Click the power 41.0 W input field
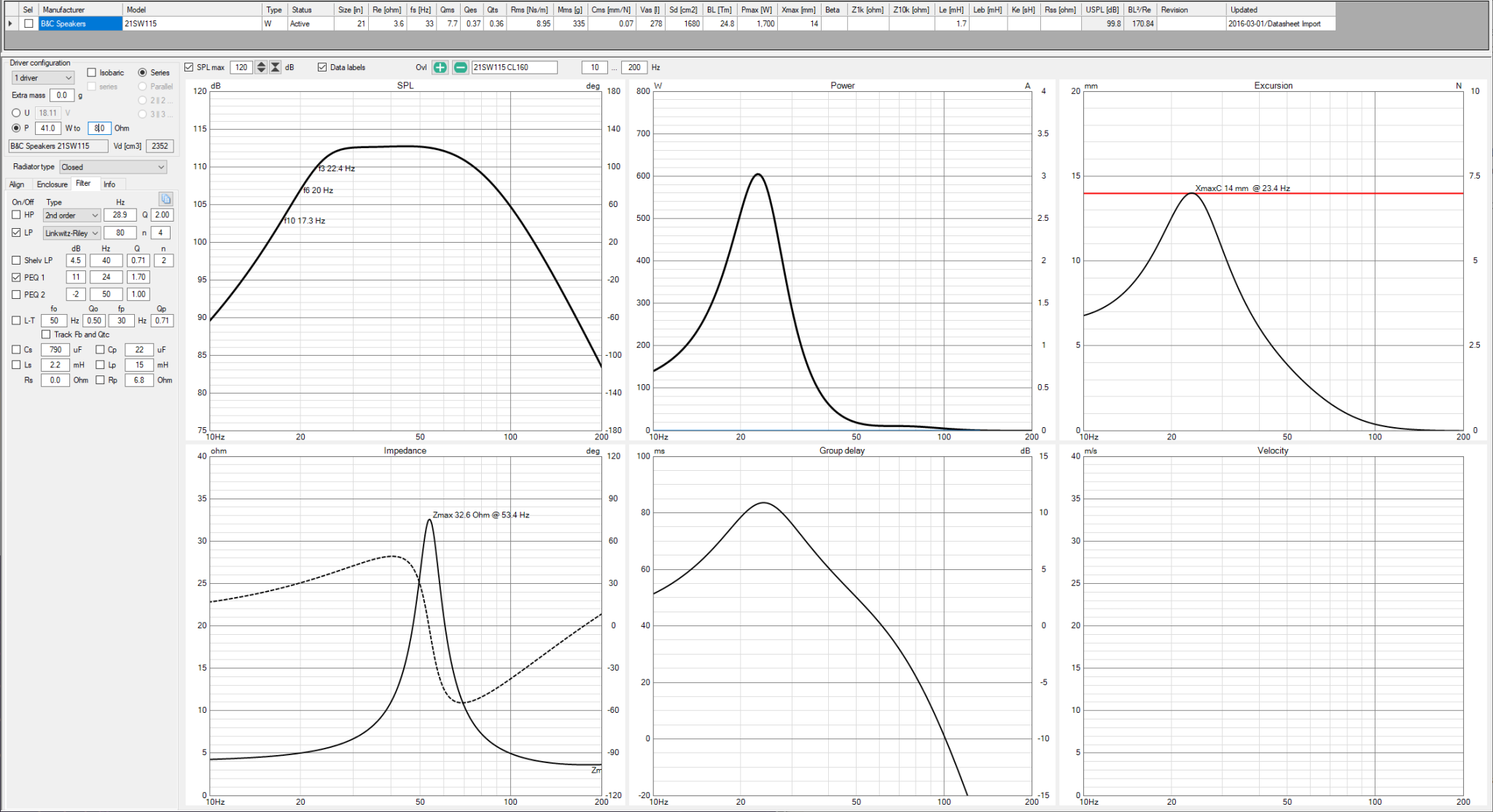 48,128
